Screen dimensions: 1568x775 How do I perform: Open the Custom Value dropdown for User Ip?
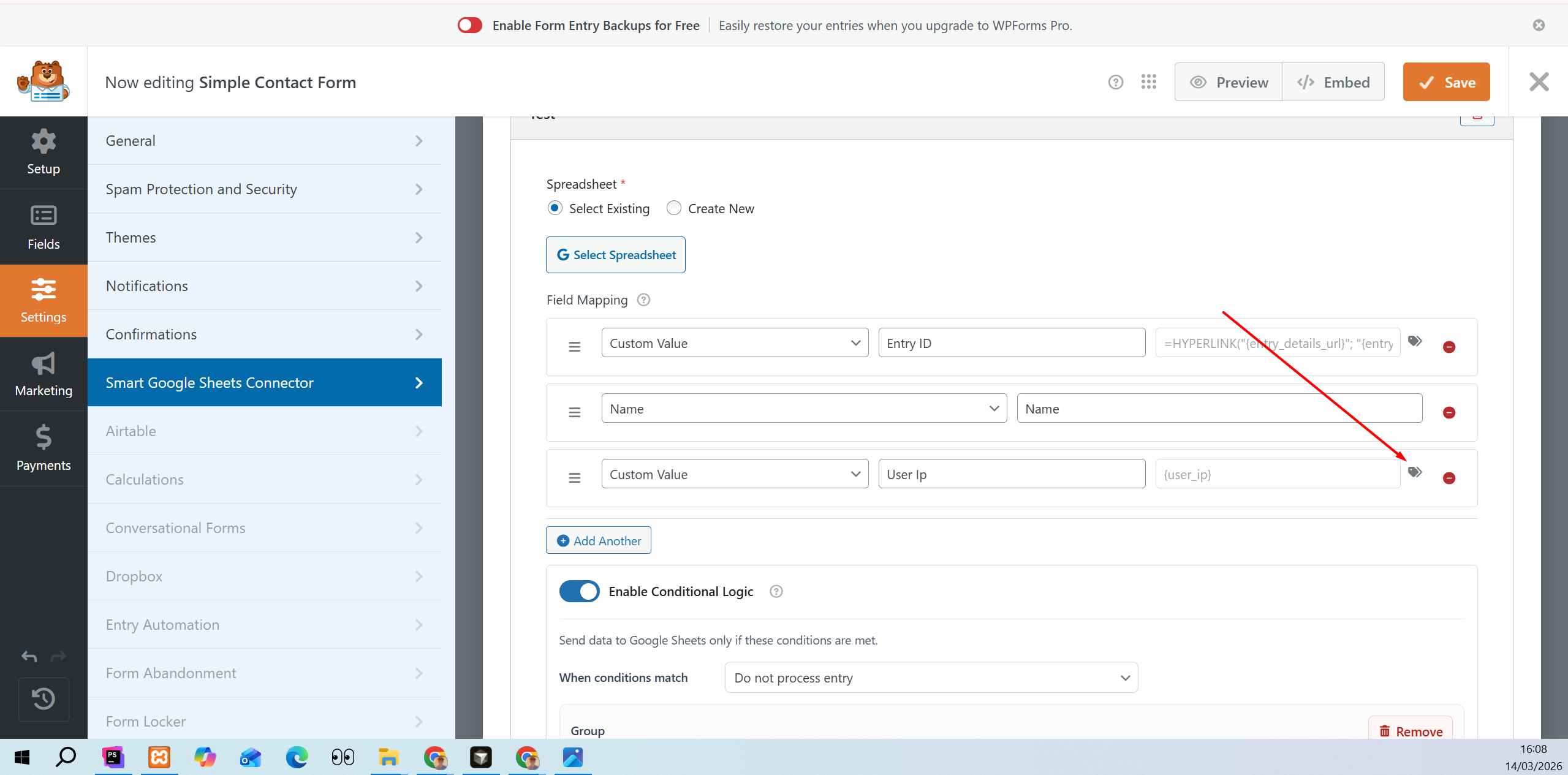[735, 474]
